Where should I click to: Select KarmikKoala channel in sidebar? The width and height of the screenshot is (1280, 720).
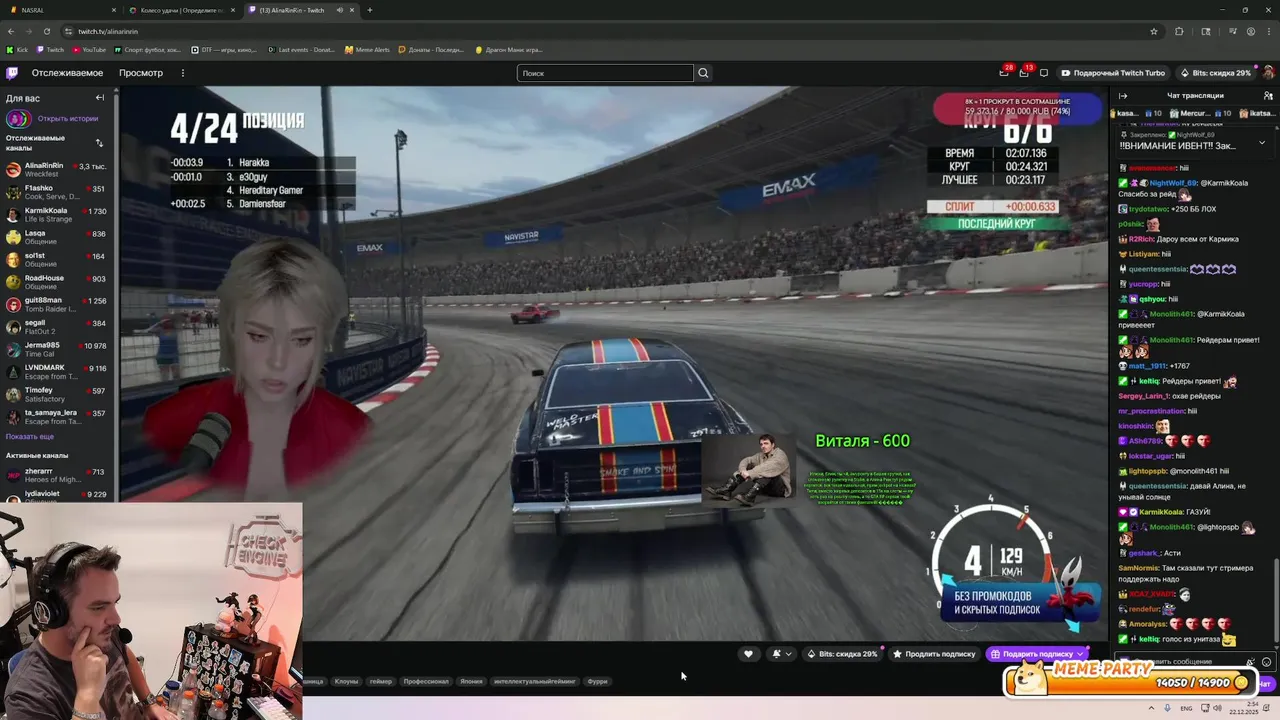(57, 215)
